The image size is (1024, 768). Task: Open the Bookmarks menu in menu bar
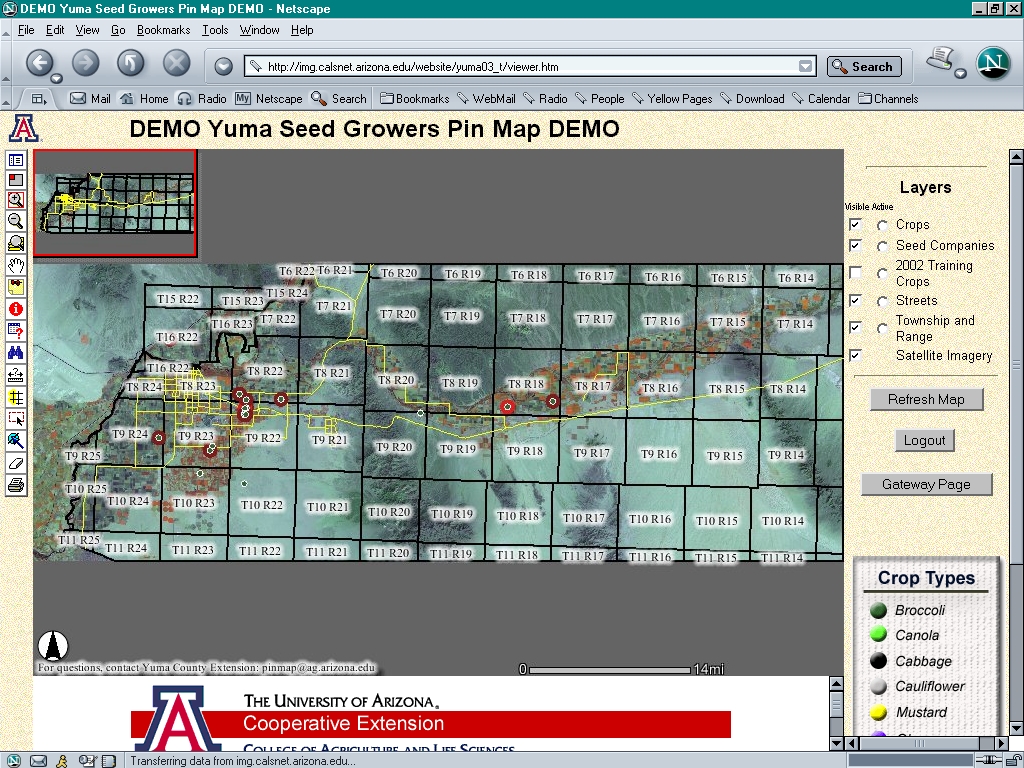tap(163, 30)
